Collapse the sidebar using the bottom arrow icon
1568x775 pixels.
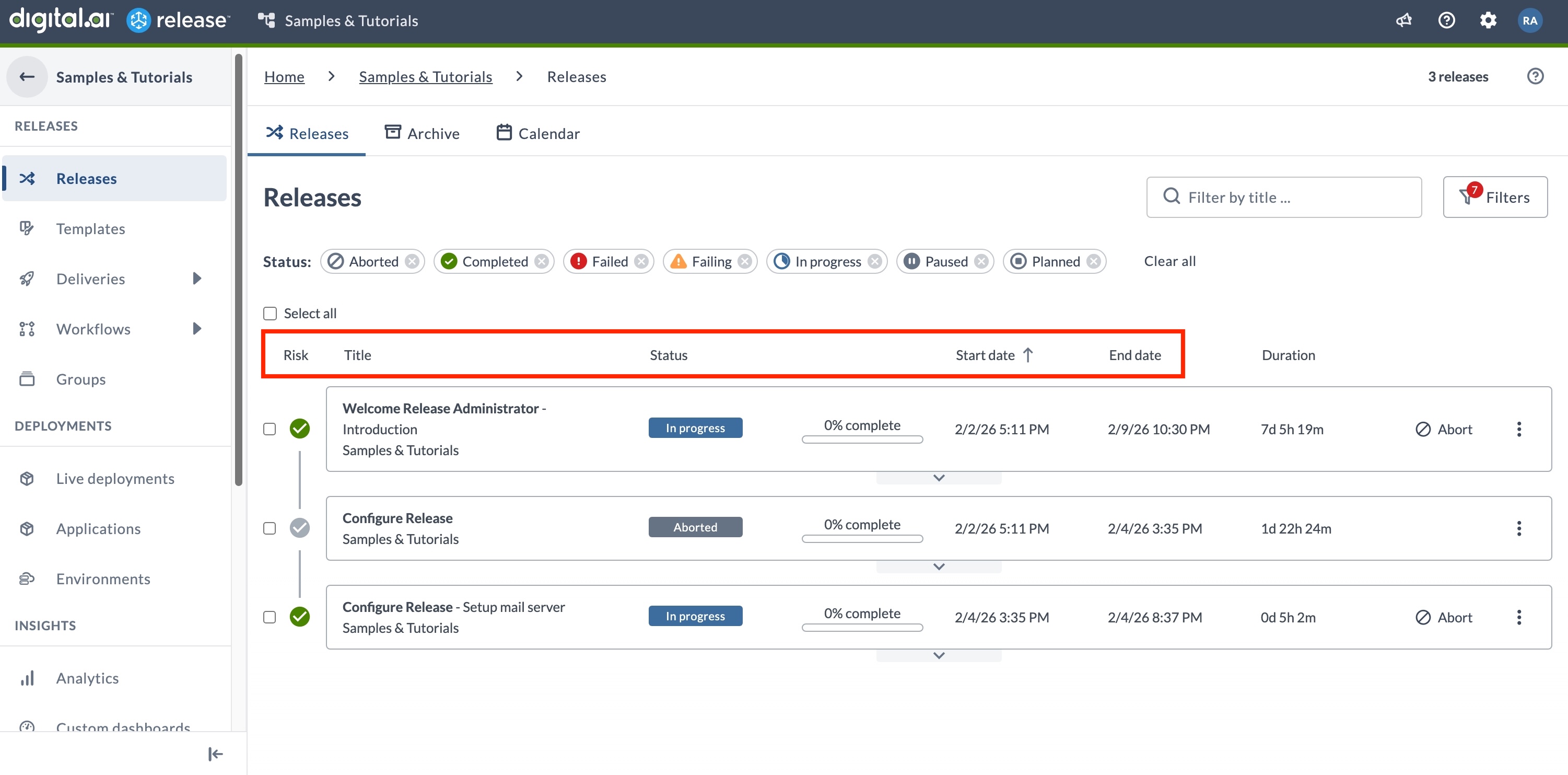click(x=215, y=754)
